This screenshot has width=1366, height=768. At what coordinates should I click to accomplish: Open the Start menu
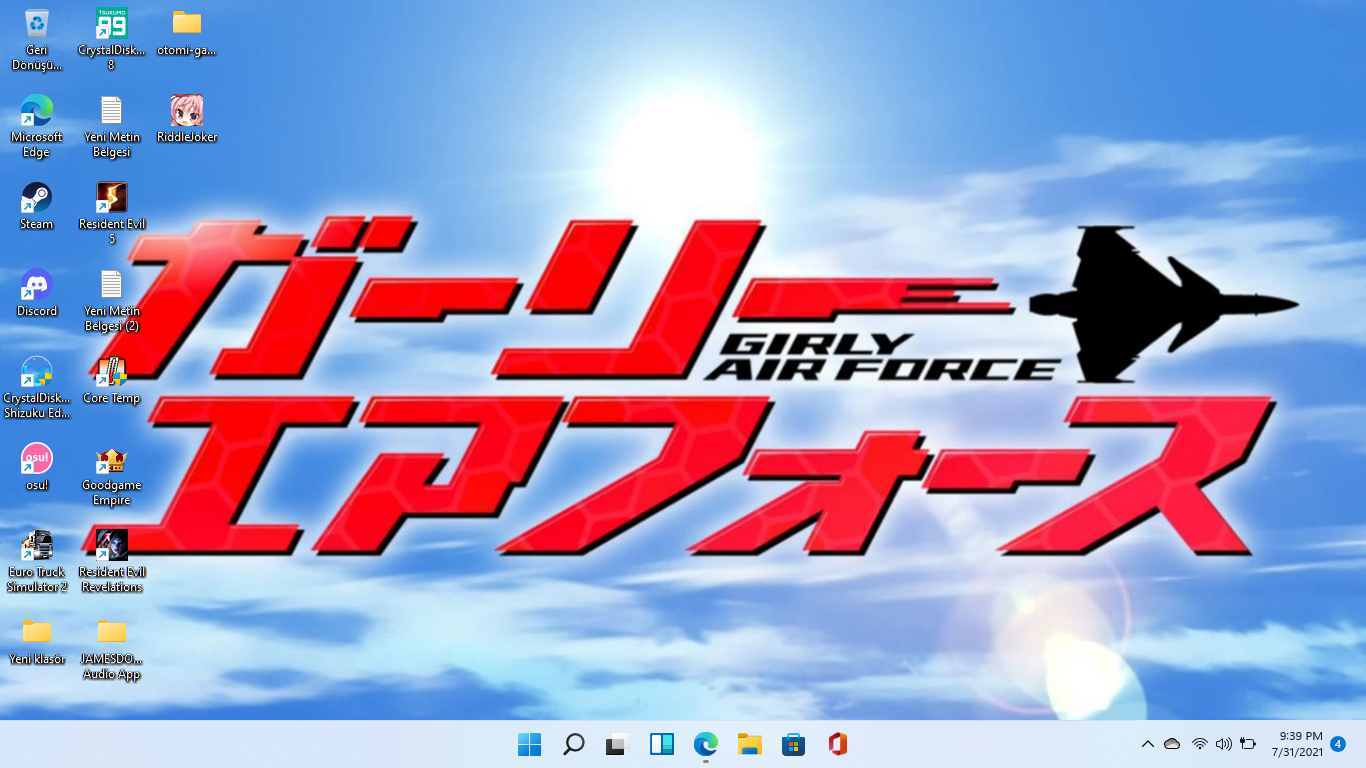[x=529, y=744]
